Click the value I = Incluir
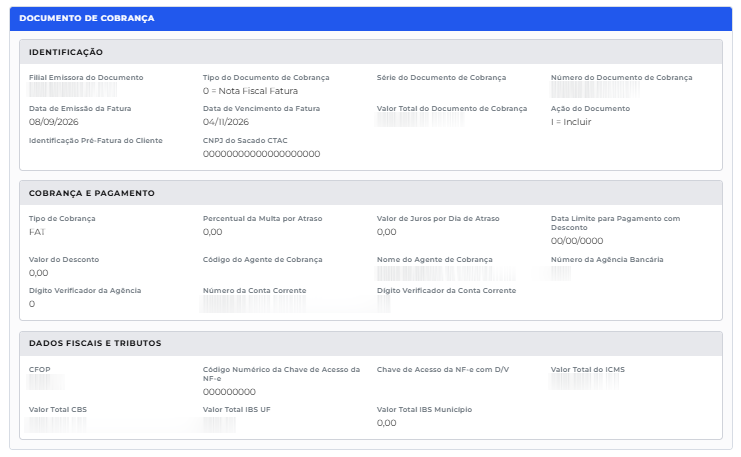741x457 pixels. 571,122
